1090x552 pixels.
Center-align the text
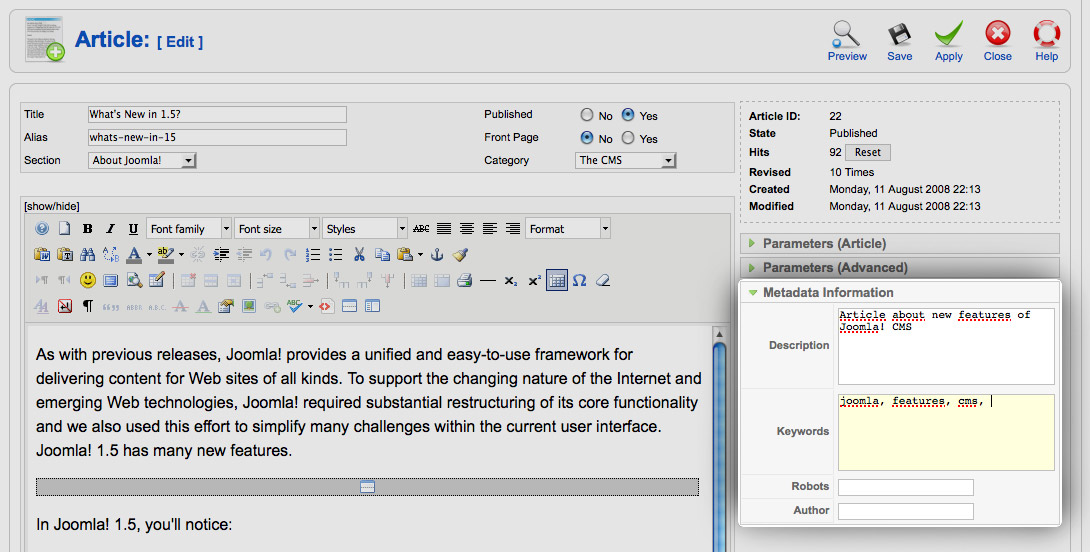click(x=466, y=229)
